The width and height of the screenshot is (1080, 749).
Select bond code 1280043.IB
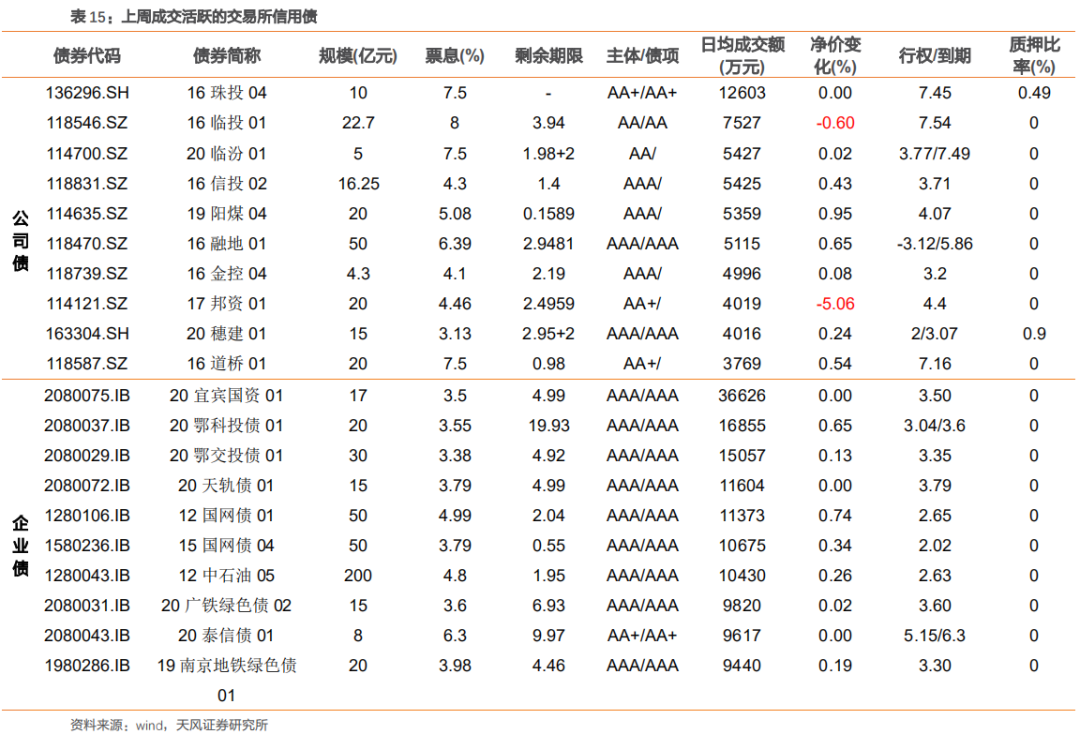[87, 575]
